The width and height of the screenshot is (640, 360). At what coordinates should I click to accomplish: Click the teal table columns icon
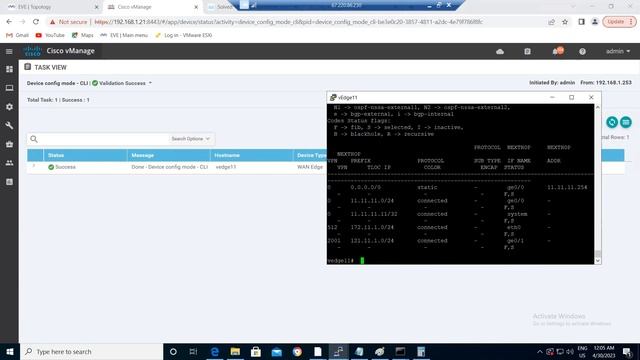pos(625,122)
